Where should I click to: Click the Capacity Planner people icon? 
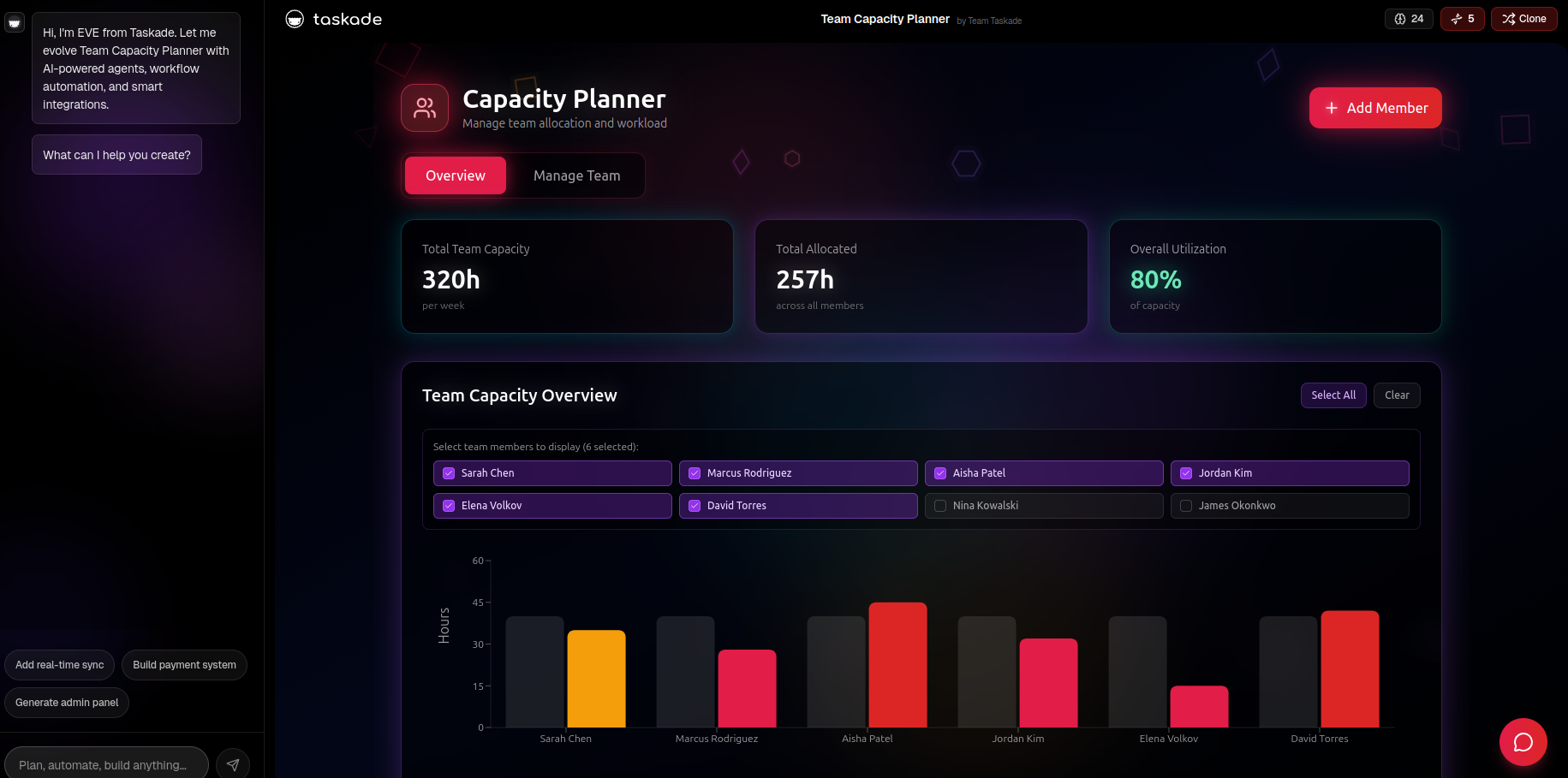(425, 108)
